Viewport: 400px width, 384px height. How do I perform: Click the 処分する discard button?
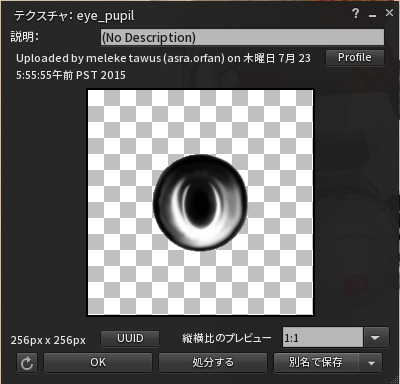[x=213, y=362]
